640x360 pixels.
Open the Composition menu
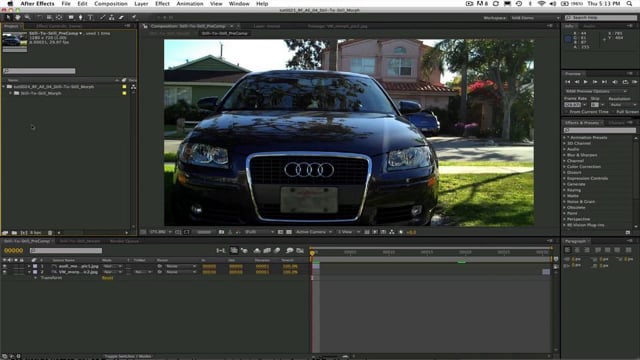coord(111,4)
